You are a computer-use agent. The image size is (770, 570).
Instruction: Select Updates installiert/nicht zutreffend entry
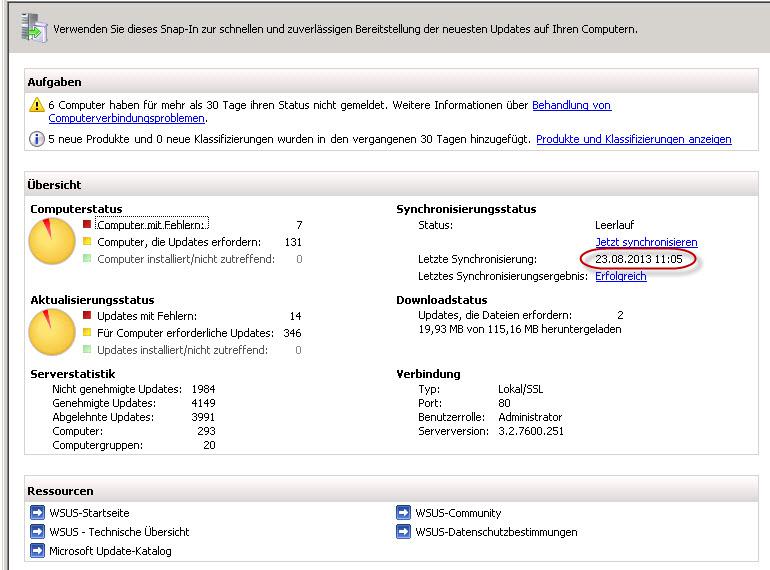point(182,350)
